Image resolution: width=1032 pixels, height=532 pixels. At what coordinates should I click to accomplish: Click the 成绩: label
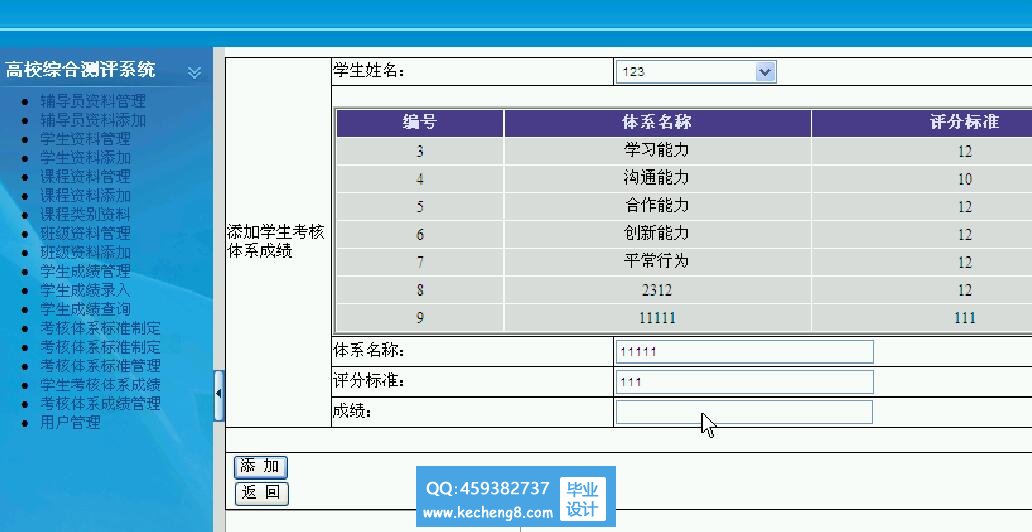pyautogui.click(x=352, y=412)
